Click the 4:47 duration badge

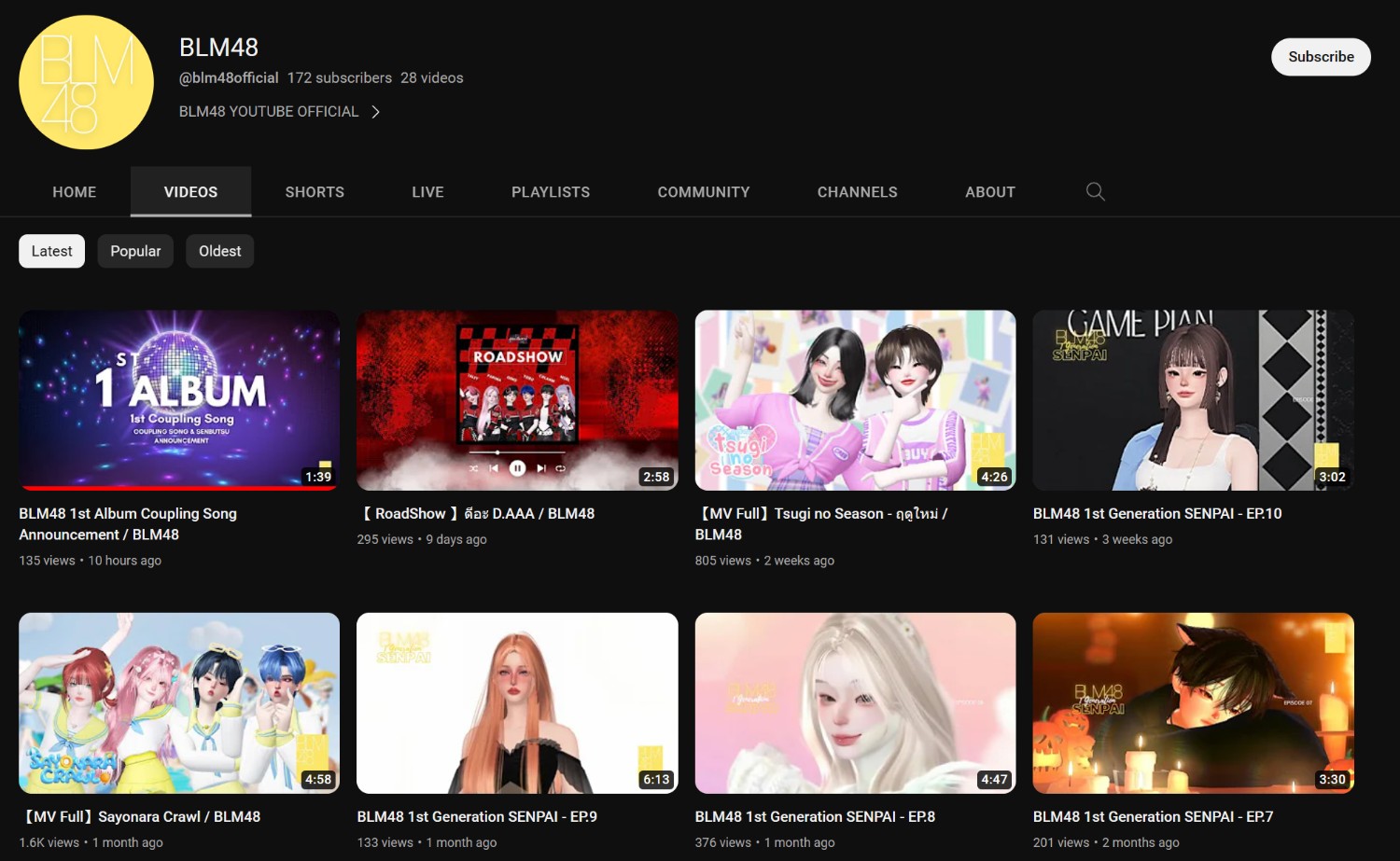click(x=994, y=780)
